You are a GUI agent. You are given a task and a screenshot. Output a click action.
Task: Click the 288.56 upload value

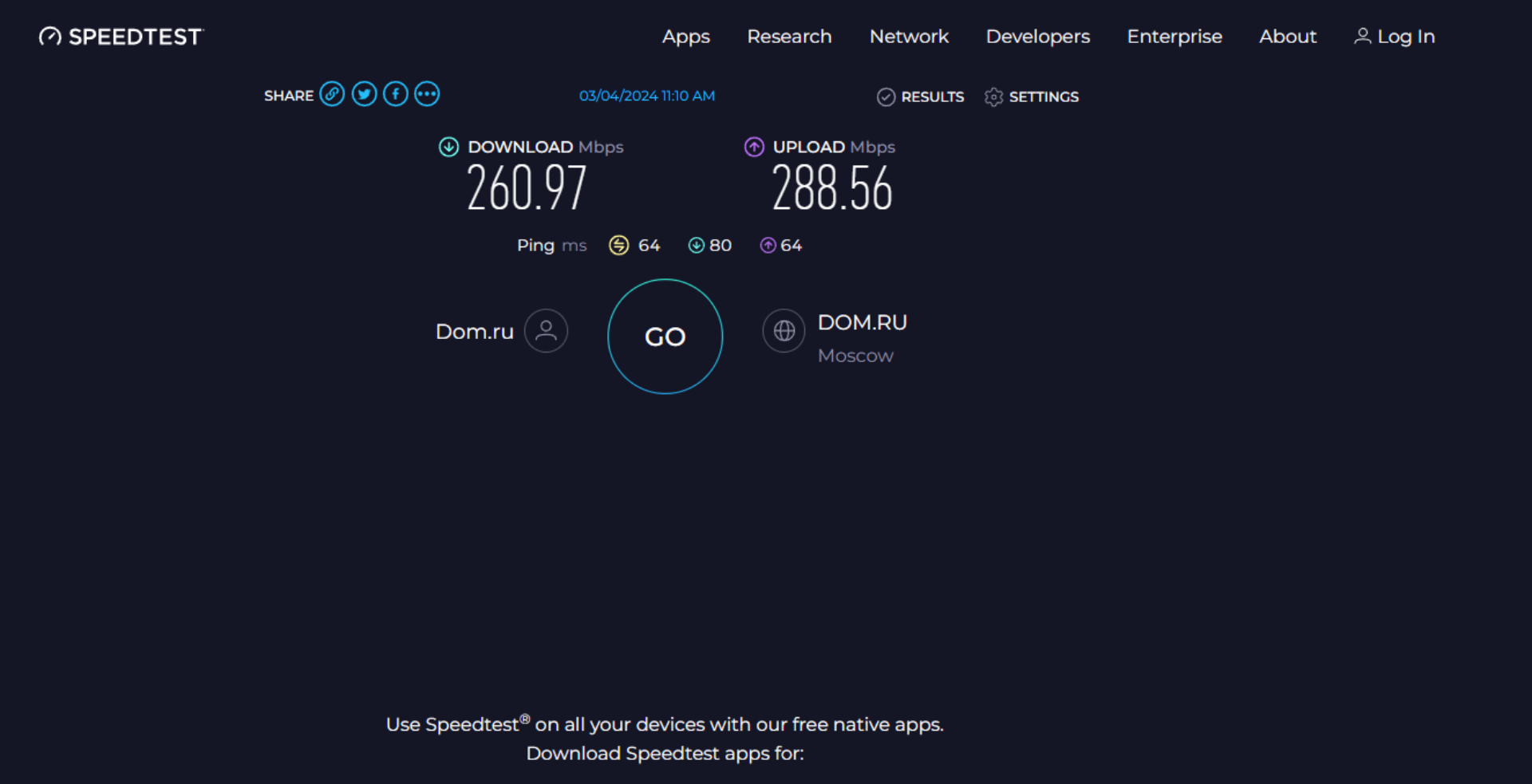832,189
